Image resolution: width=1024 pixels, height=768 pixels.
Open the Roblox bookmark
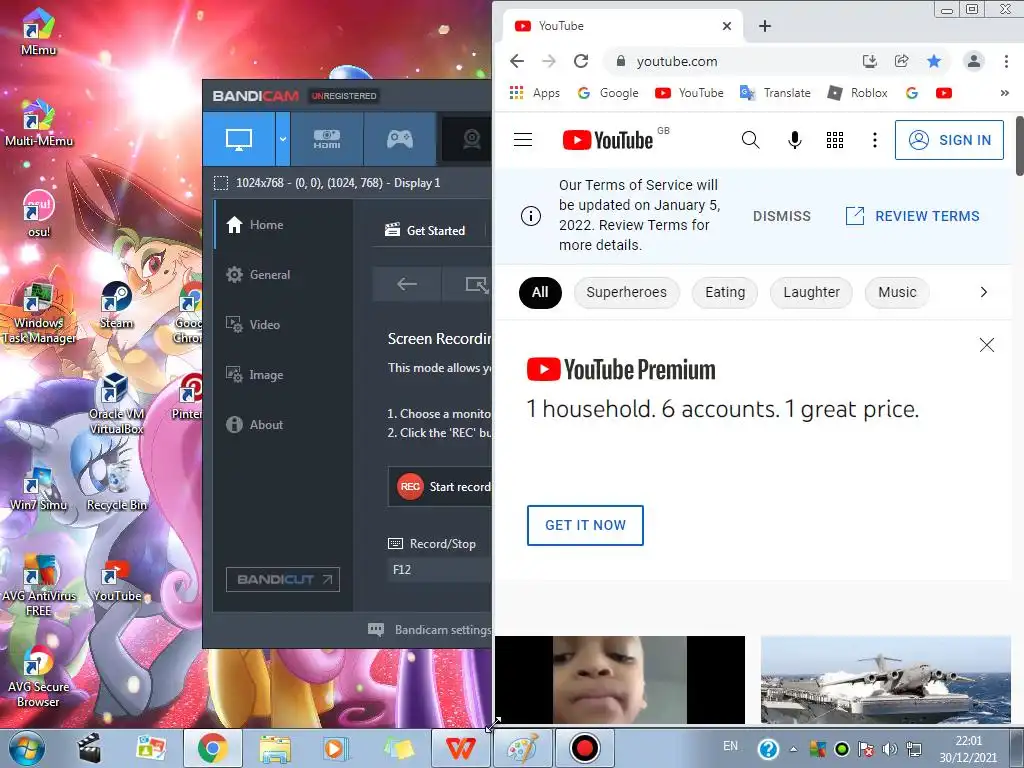coord(857,93)
